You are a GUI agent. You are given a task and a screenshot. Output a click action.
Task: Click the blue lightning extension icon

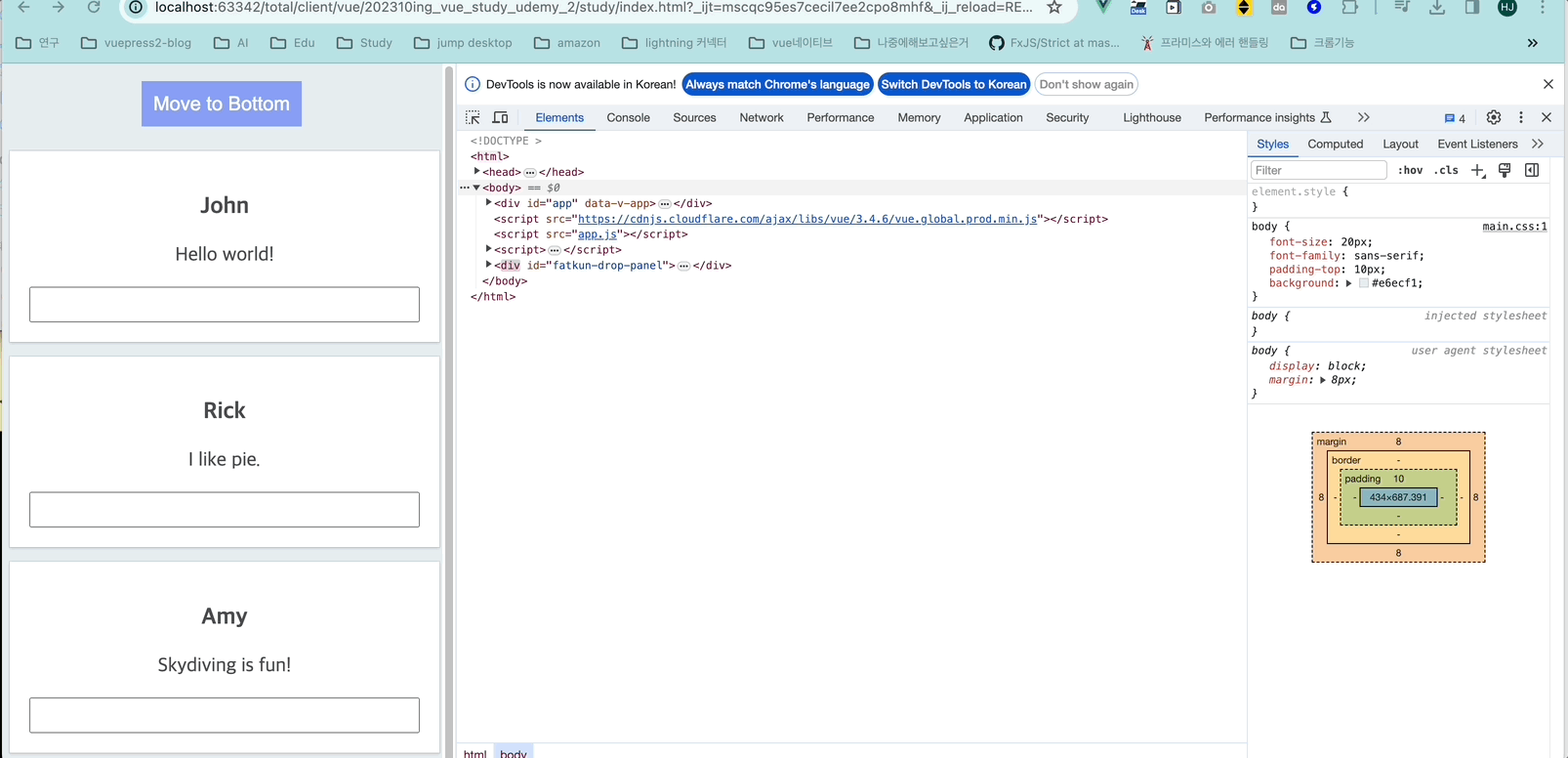pos(1314,8)
